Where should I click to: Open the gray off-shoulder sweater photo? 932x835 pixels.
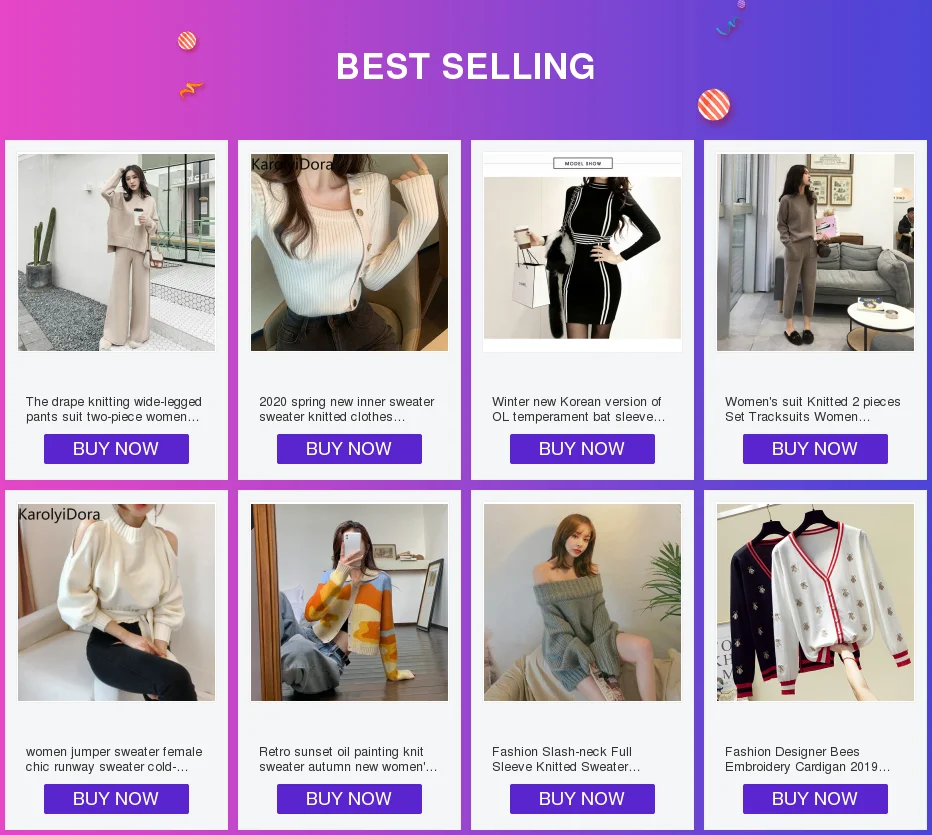582,602
